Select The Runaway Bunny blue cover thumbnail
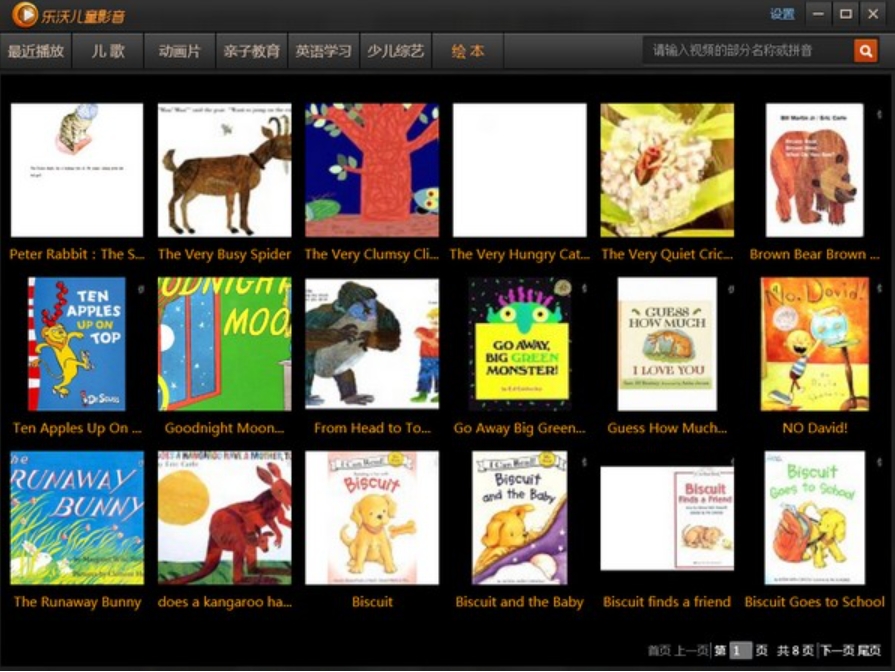895x672 pixels. click(x=77, y=518)
